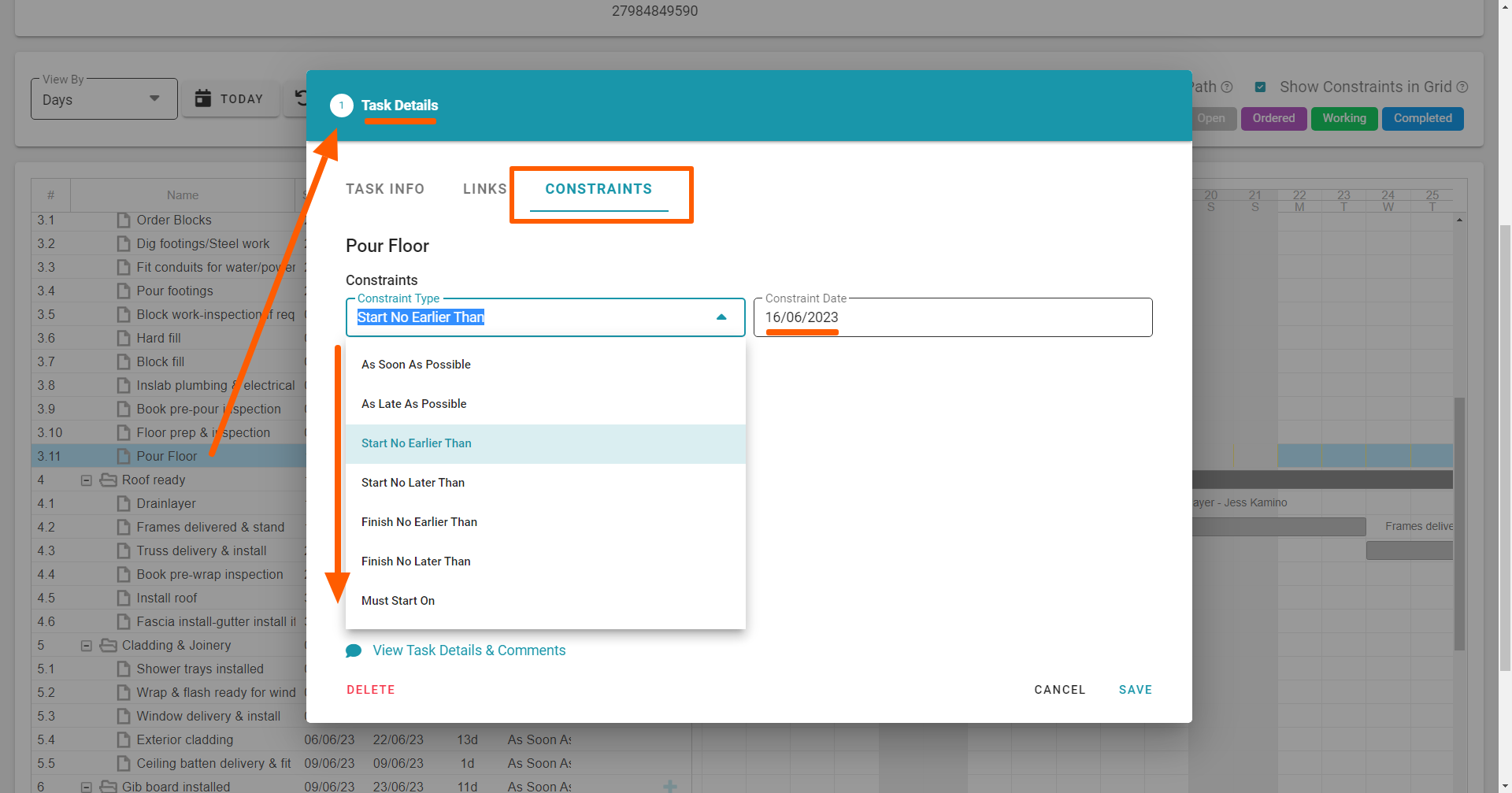Click the document icon for Install roof

[x=124, y=598]
